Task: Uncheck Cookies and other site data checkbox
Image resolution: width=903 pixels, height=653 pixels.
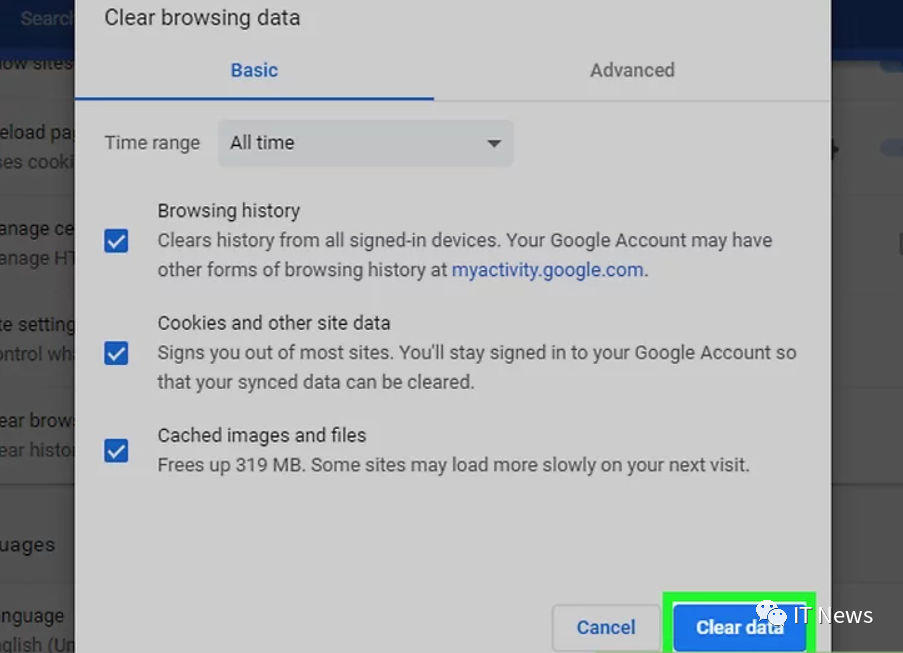Action: click(x=116, y=353)
